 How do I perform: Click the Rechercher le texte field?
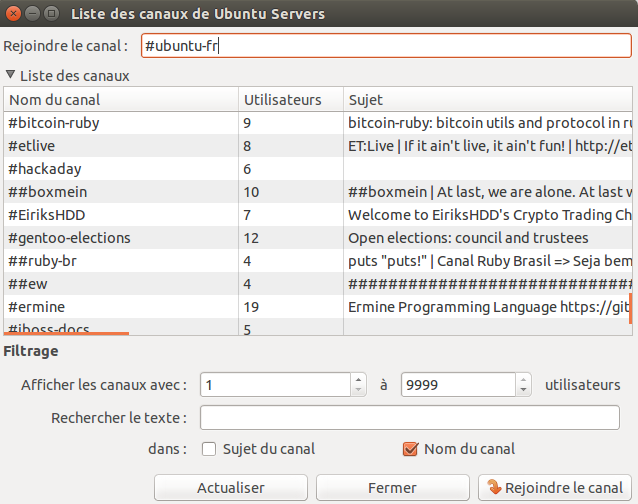click(x=410, y=417)
